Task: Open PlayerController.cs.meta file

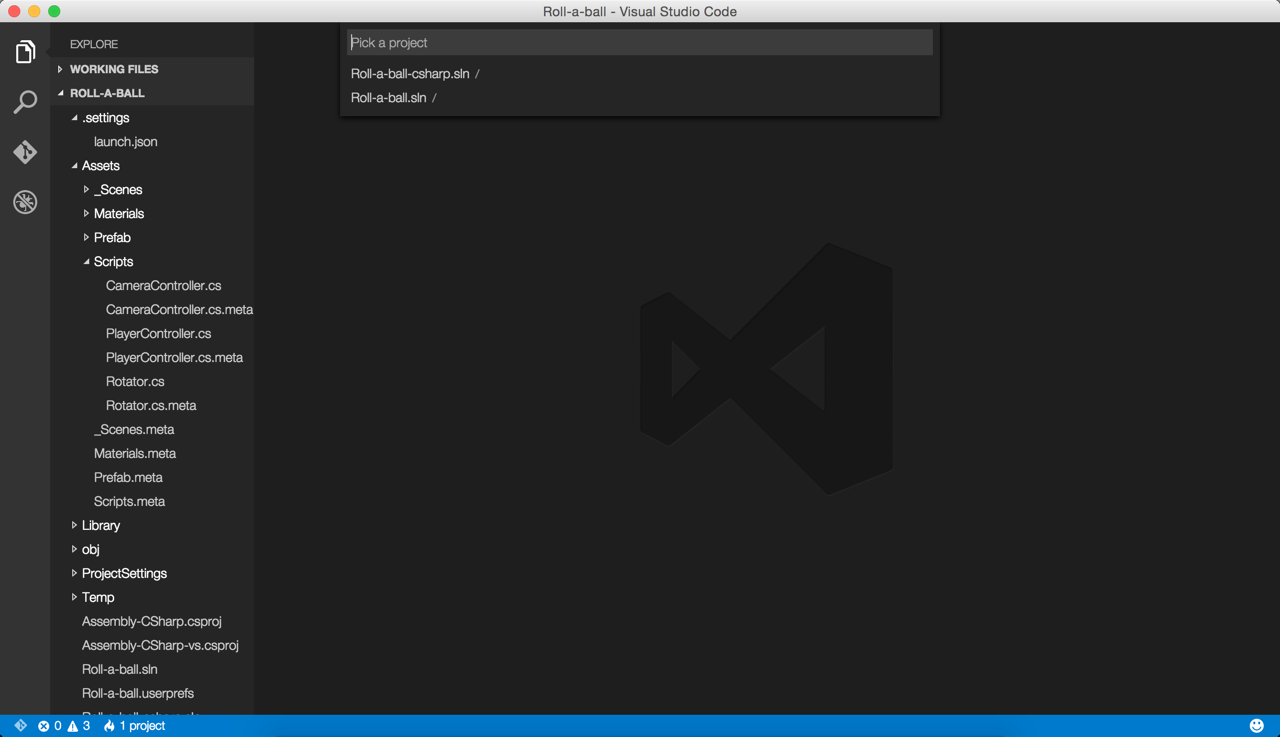Action: (152, 358)
